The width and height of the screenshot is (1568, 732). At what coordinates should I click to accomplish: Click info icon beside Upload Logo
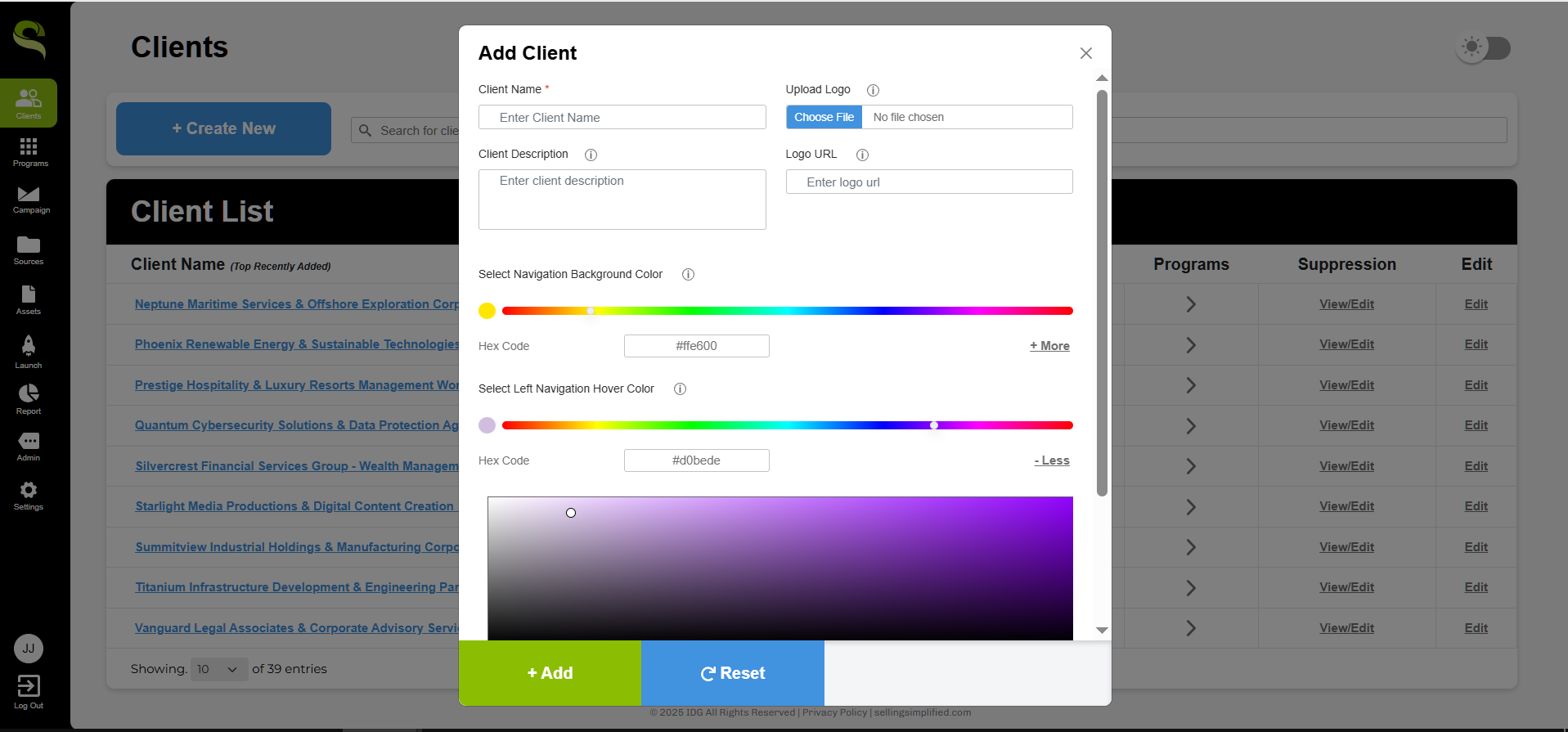[873, 90]
